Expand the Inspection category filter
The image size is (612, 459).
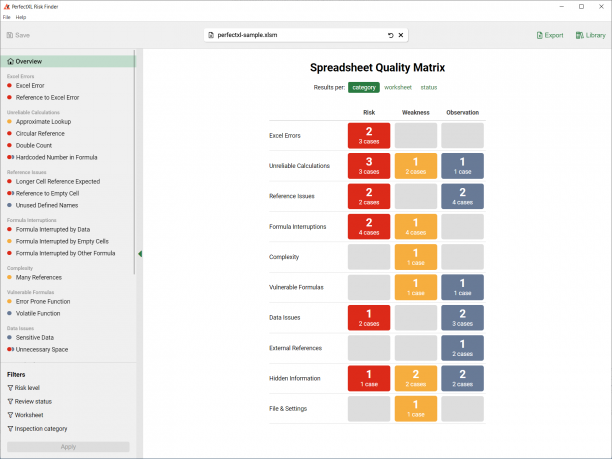[x=37, y=429]
